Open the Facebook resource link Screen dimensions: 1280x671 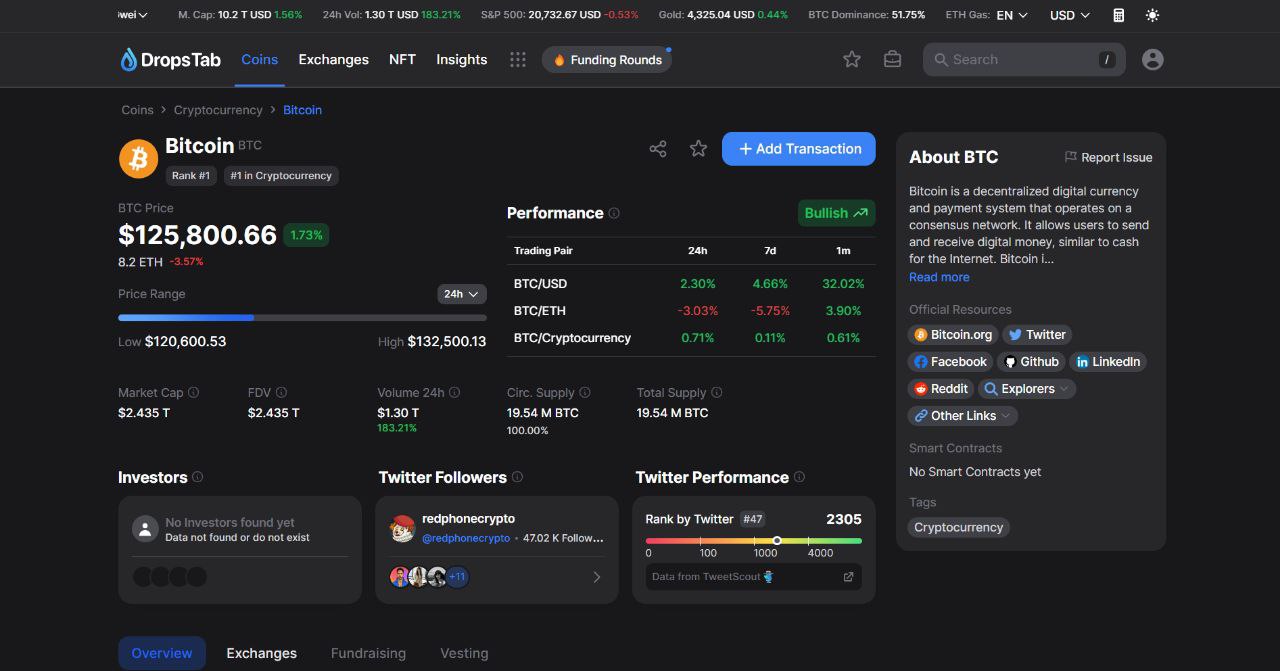click(x=950, y=362)
